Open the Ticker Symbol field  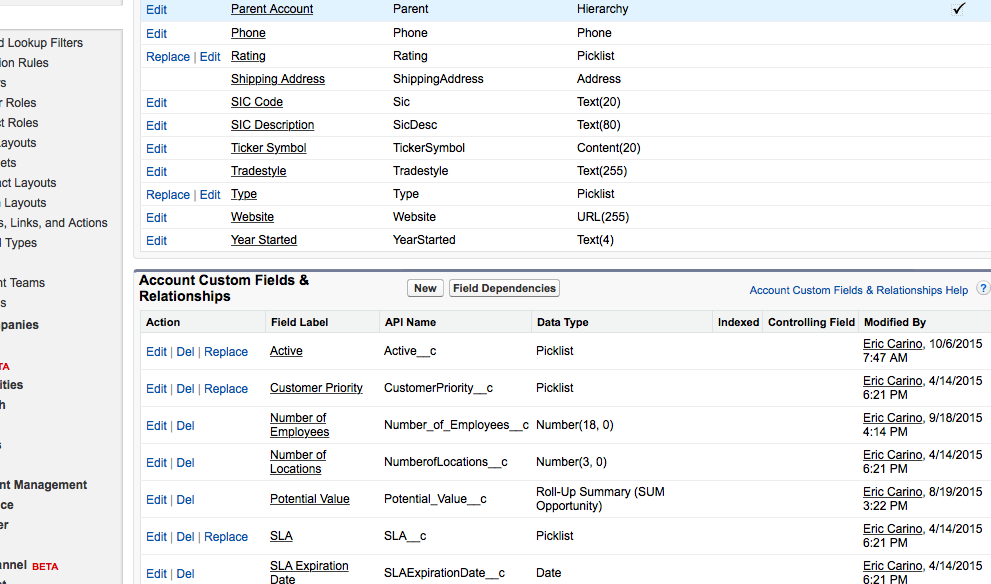click(x=268, y=148)
